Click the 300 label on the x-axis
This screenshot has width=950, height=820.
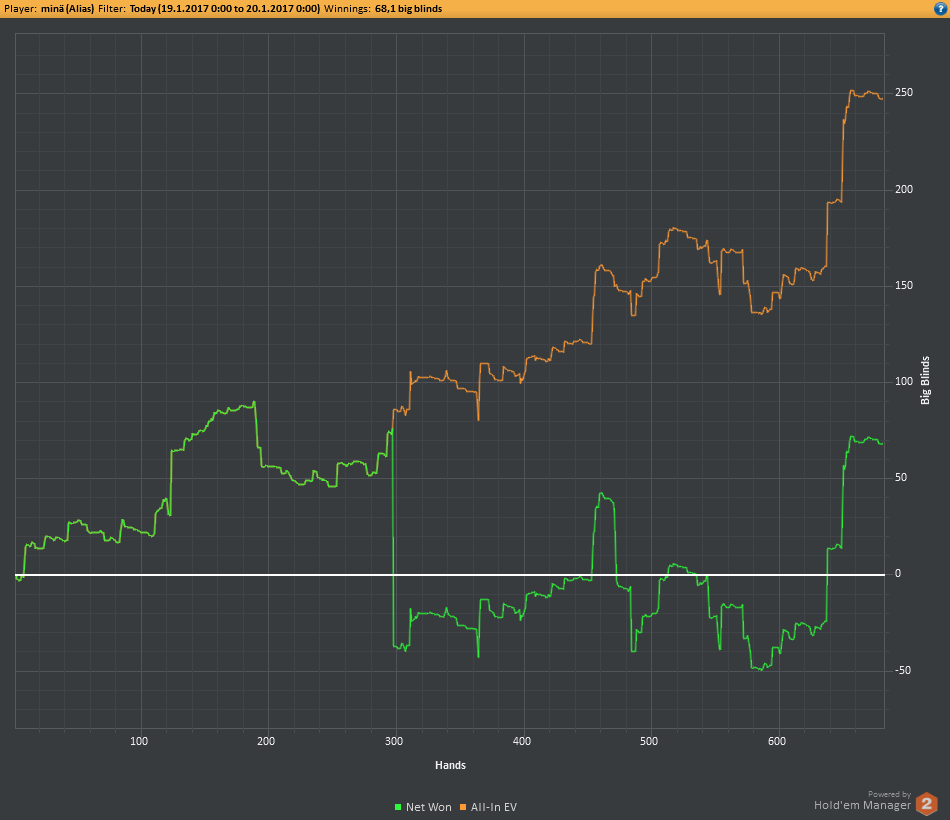pos(394,741)
